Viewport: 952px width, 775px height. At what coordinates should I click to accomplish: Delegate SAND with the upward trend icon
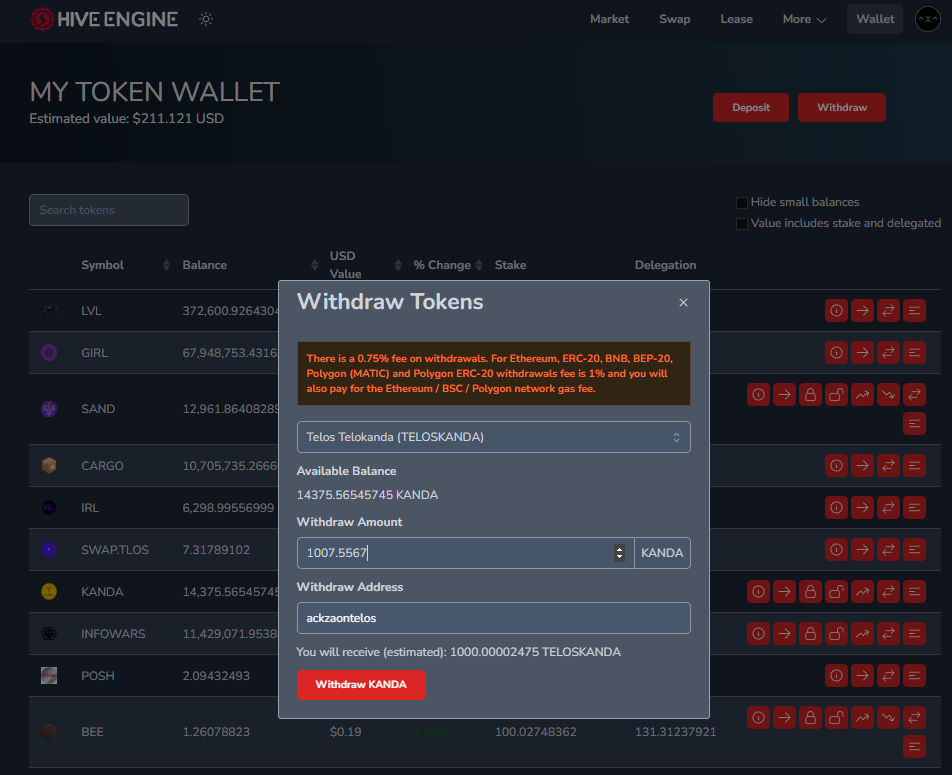point(862,395)
